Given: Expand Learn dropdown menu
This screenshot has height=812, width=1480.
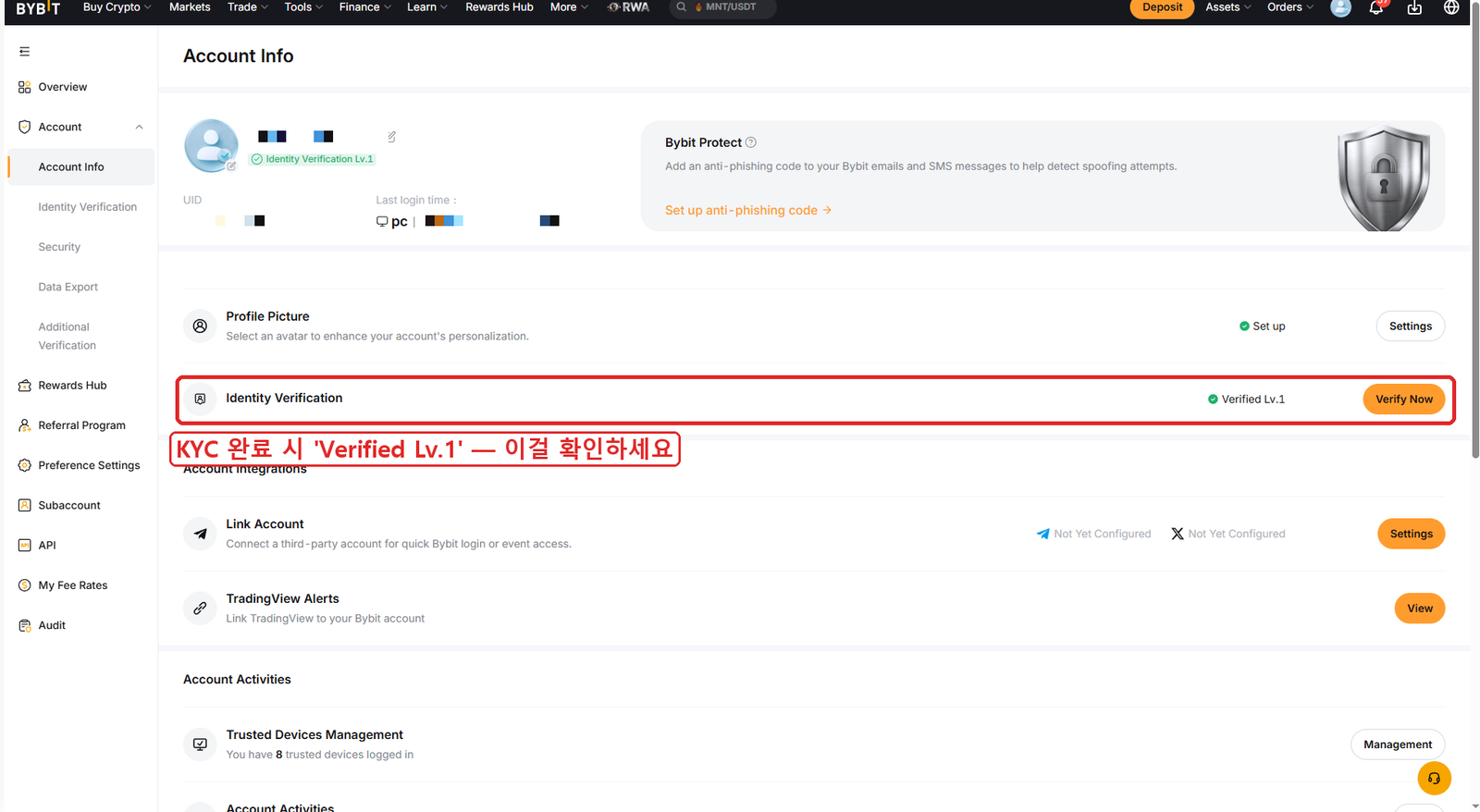Looking at the screenshot, I should pos(426,7).
